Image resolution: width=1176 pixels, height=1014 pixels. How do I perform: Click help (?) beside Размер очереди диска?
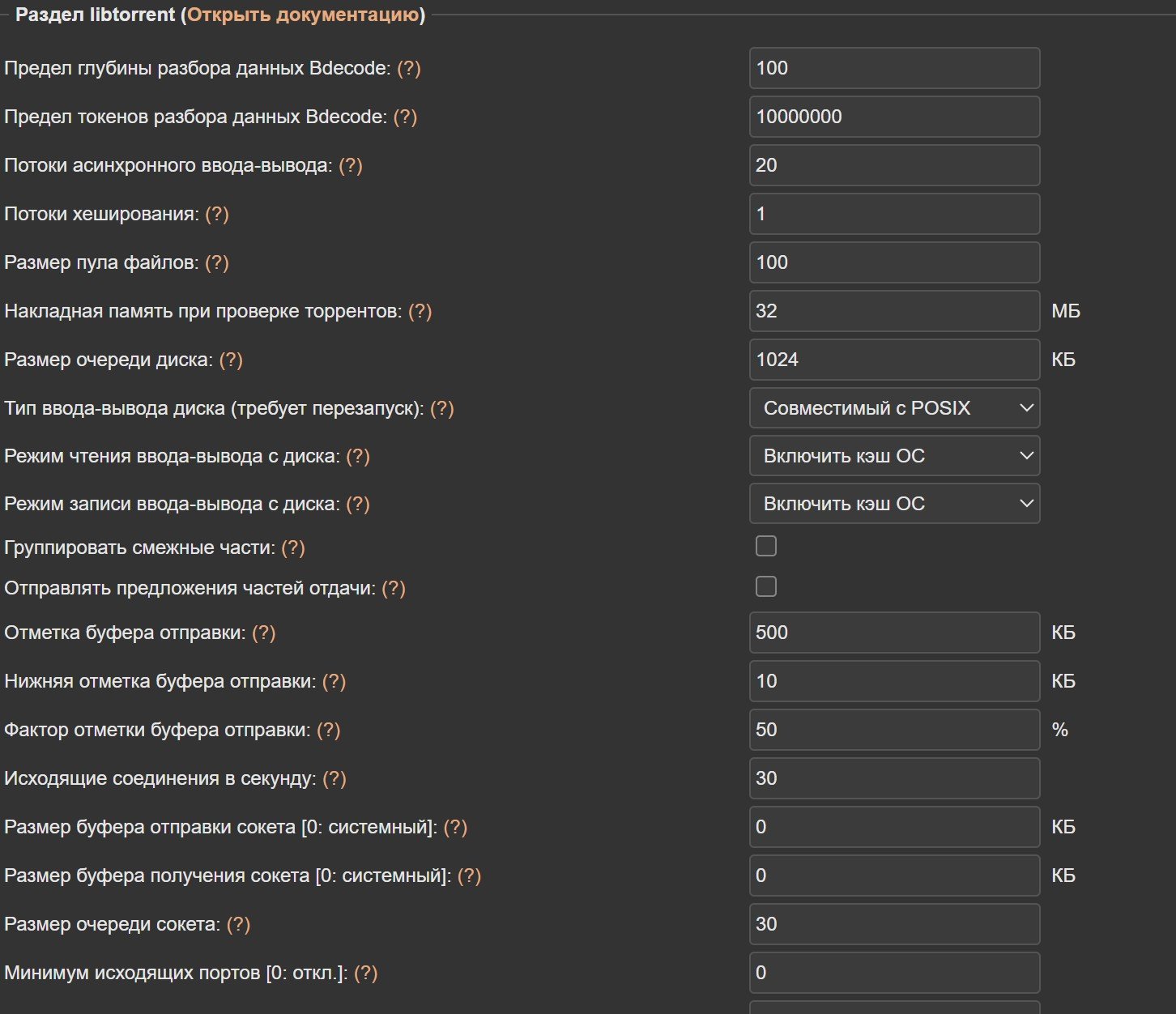tap(231, 360)
